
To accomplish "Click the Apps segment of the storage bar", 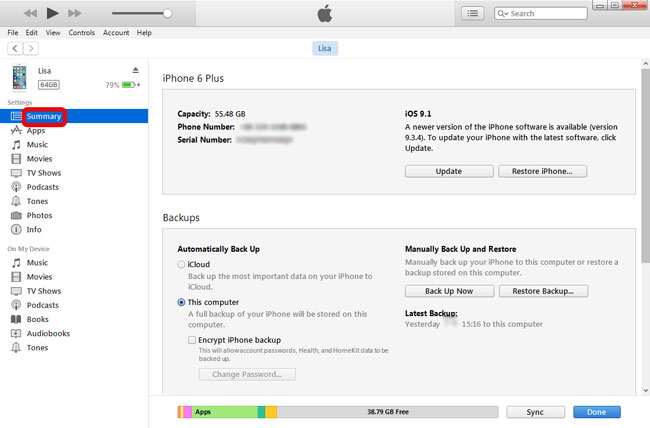I will tap(224, 412).
